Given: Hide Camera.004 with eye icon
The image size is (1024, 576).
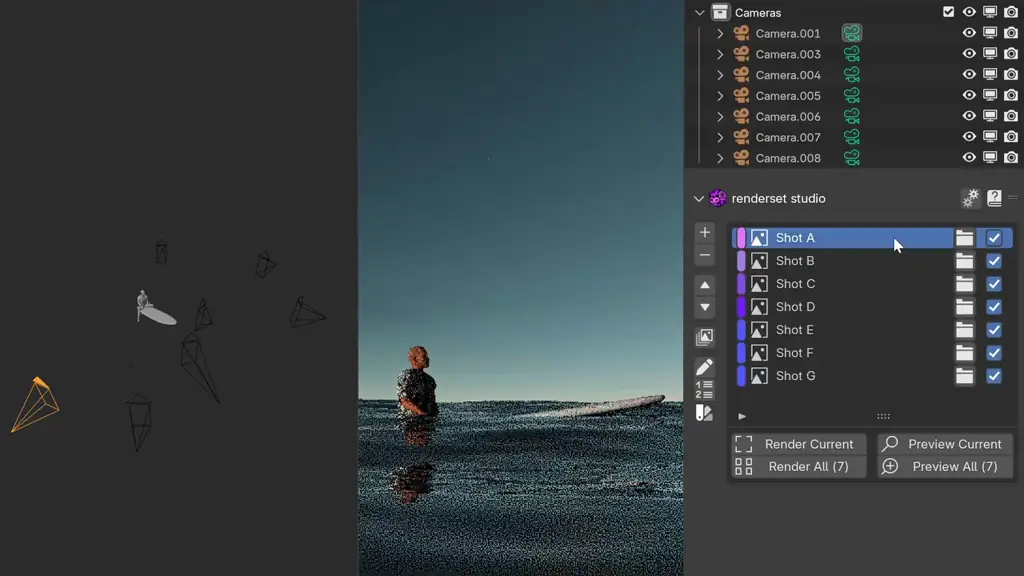Looking at the screenshot, I should 969,74.
